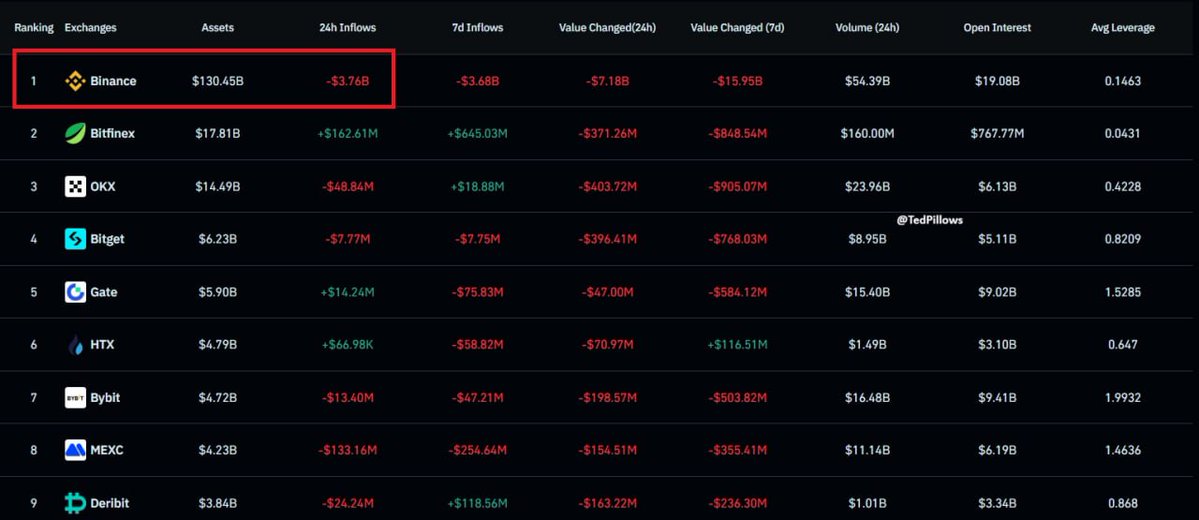Click the Gate logo icon
Viewport: 1199px width, 520px height.
point(75,292)
